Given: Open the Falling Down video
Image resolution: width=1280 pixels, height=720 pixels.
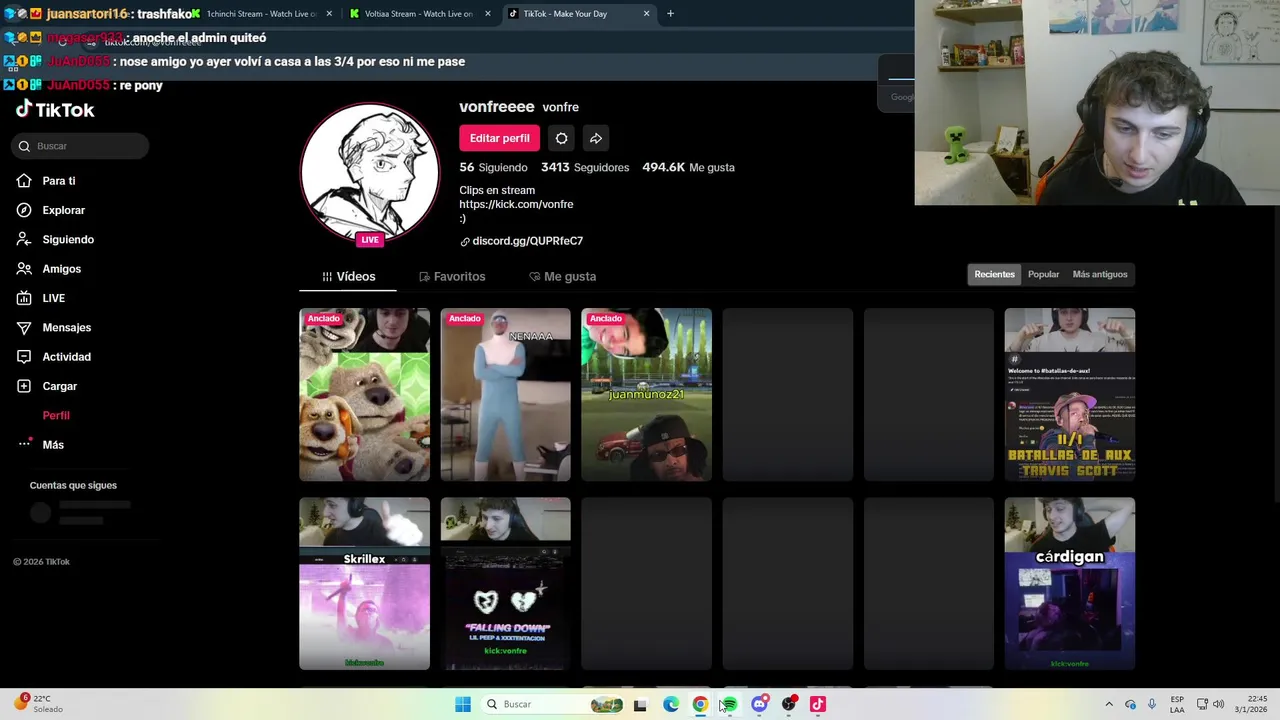Looking at the screenshot, I should [x=505, y=584].
